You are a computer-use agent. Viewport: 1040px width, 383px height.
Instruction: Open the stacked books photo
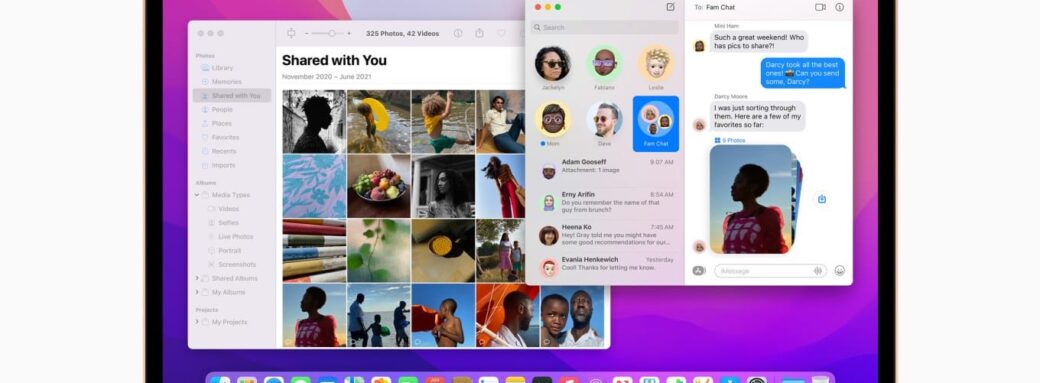[x=314, y=251]
